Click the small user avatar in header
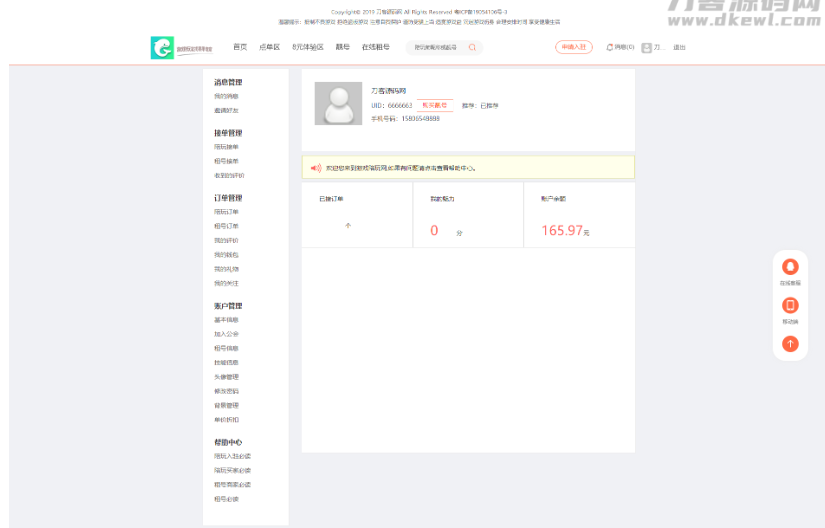This screenshot has width=825, height=528. point(647,48)
